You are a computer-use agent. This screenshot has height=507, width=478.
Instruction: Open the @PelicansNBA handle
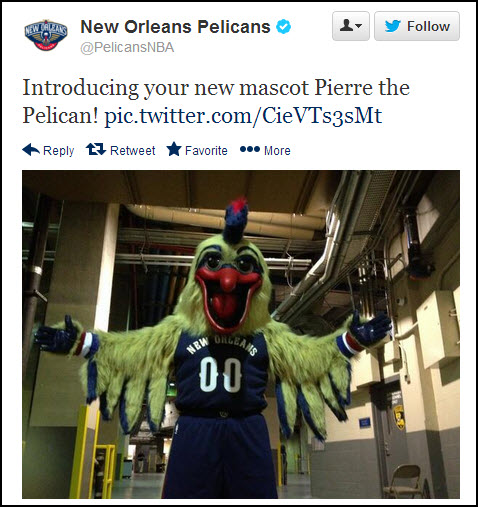click(127, 47)
